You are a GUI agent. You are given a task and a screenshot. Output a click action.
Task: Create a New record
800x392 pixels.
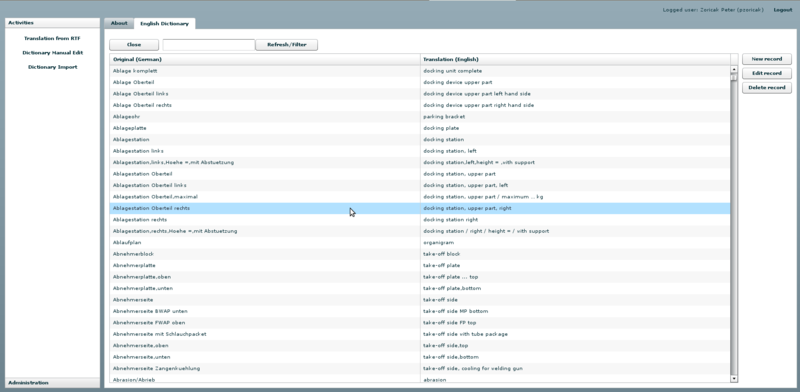click(766, 59)
